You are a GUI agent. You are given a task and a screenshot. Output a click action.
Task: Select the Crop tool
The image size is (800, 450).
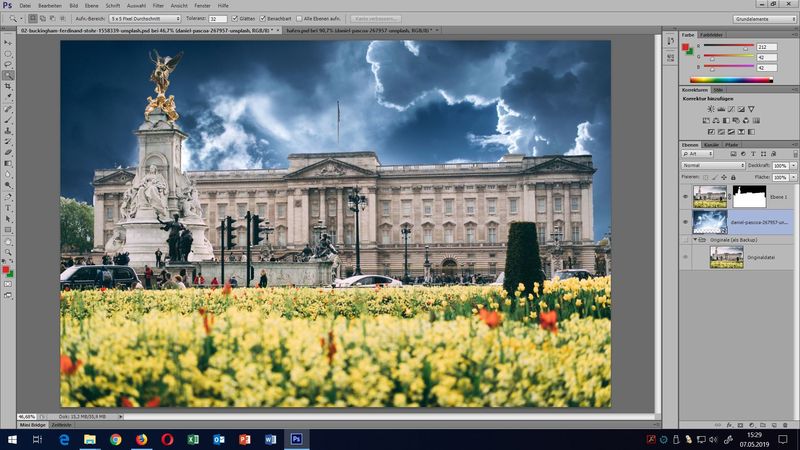tap(8, 87)
